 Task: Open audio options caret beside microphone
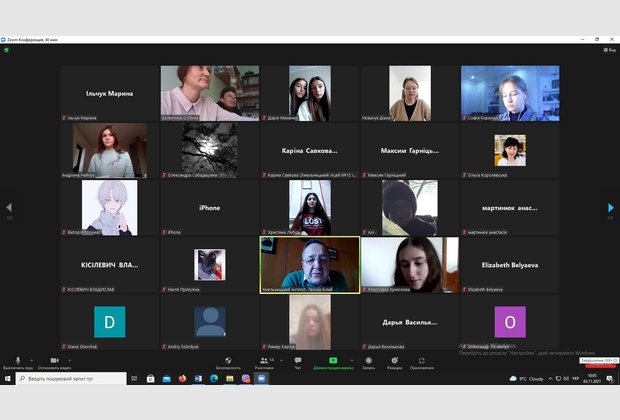[32, 360]
